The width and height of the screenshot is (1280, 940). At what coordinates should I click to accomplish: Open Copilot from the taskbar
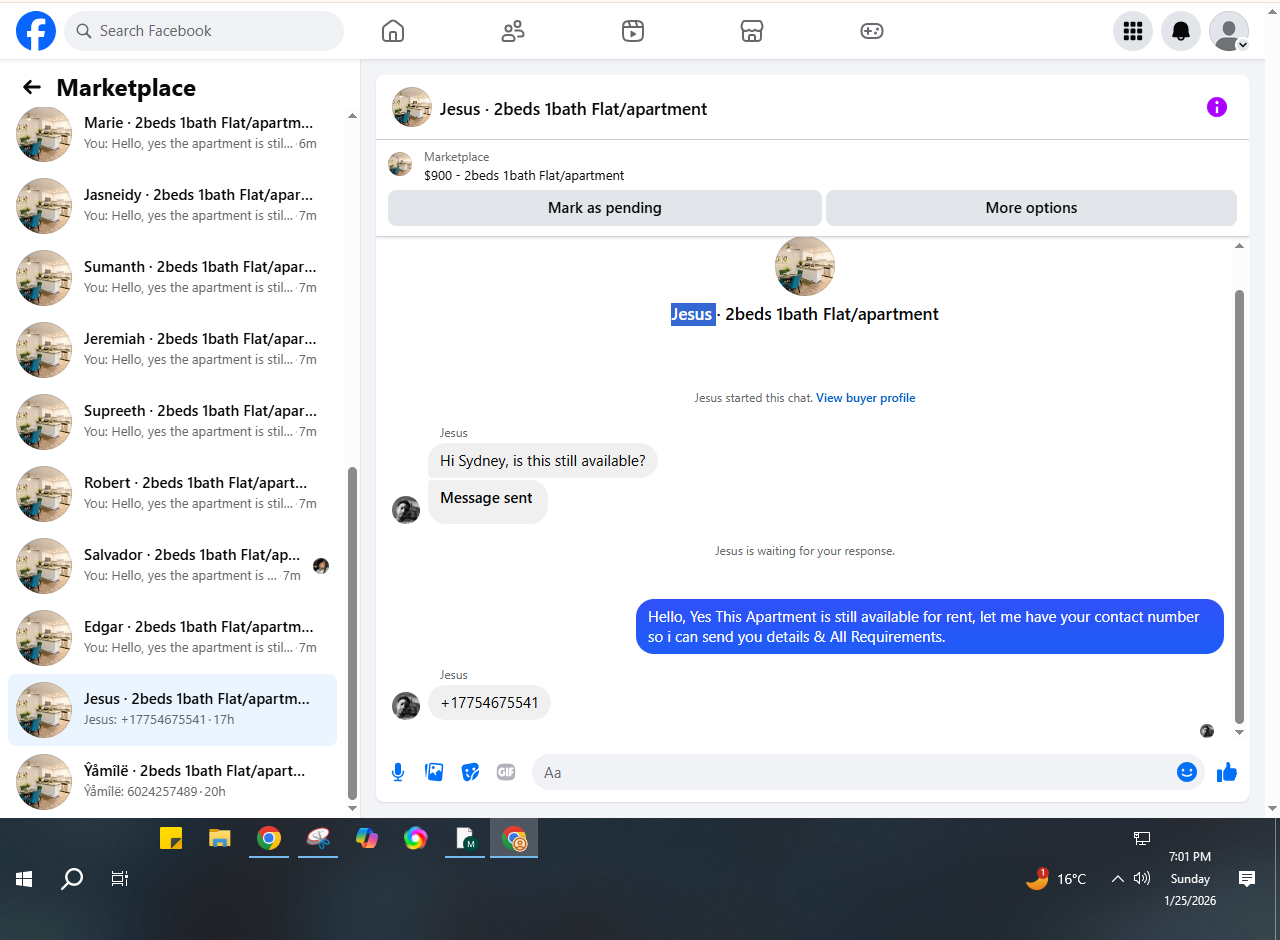pos(367,838)
